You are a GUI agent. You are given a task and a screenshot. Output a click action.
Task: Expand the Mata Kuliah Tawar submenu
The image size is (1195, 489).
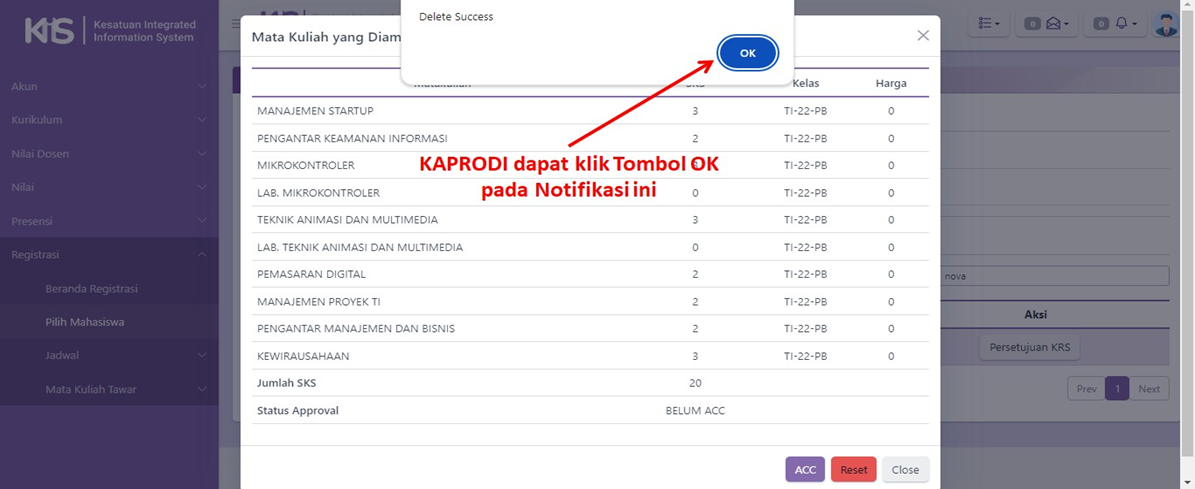pyautogui.click(x=120, y=389)
